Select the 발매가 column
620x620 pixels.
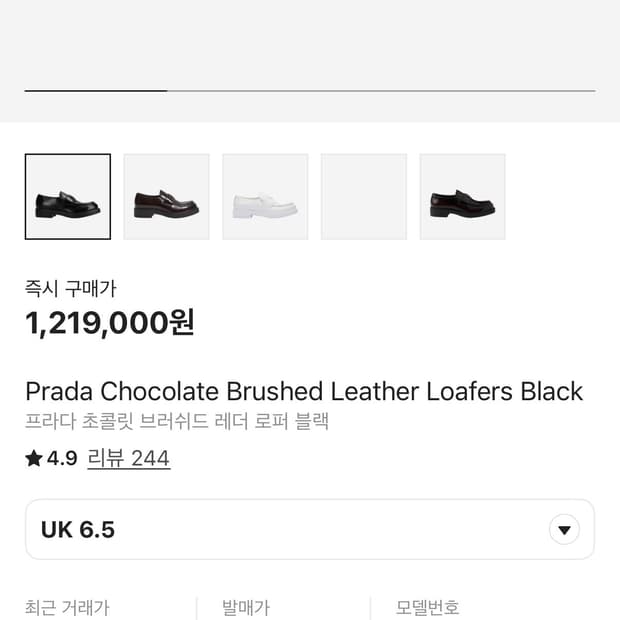point(246,608)
